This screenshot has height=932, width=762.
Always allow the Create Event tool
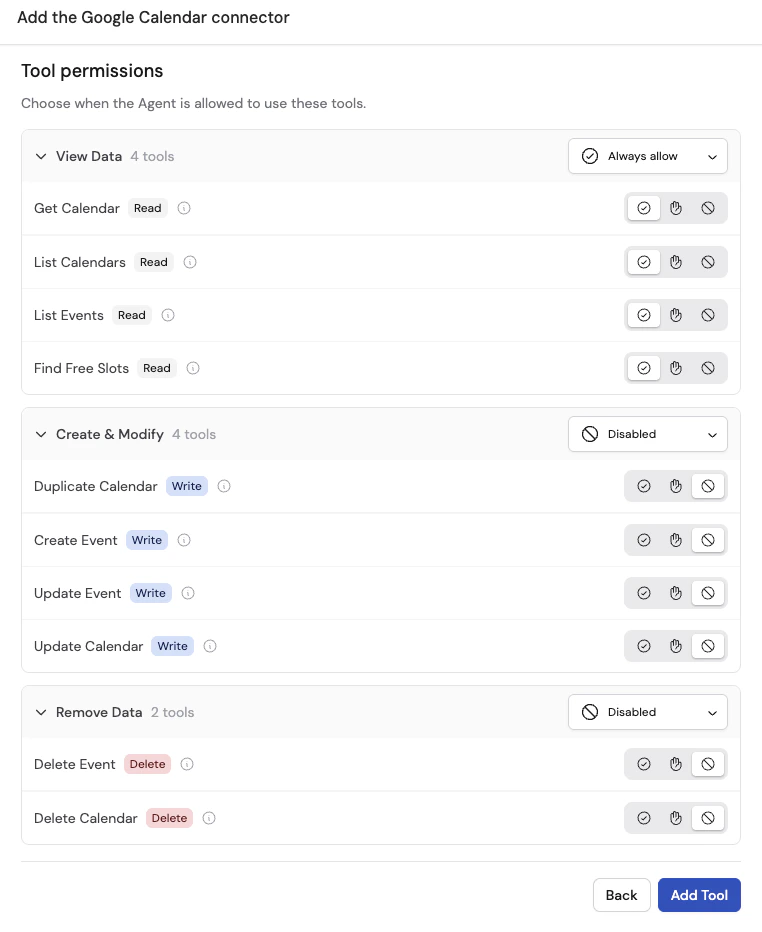click(x=644, y=540)
